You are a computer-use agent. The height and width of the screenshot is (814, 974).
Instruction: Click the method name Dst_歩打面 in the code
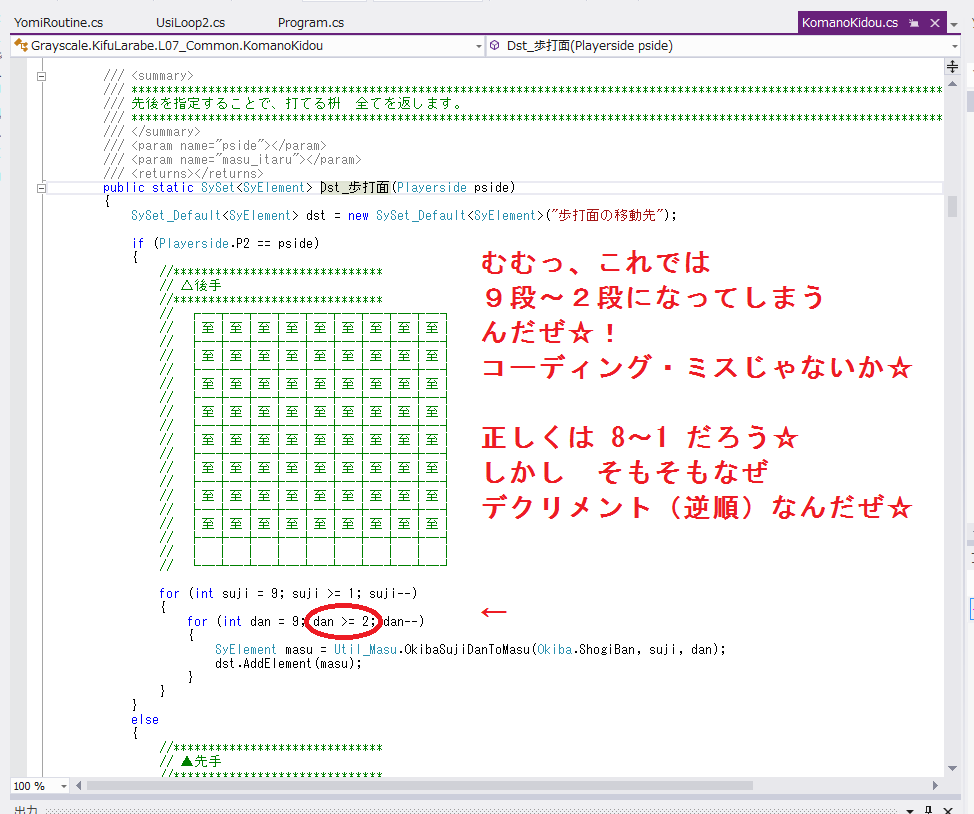tap(355, 188)
